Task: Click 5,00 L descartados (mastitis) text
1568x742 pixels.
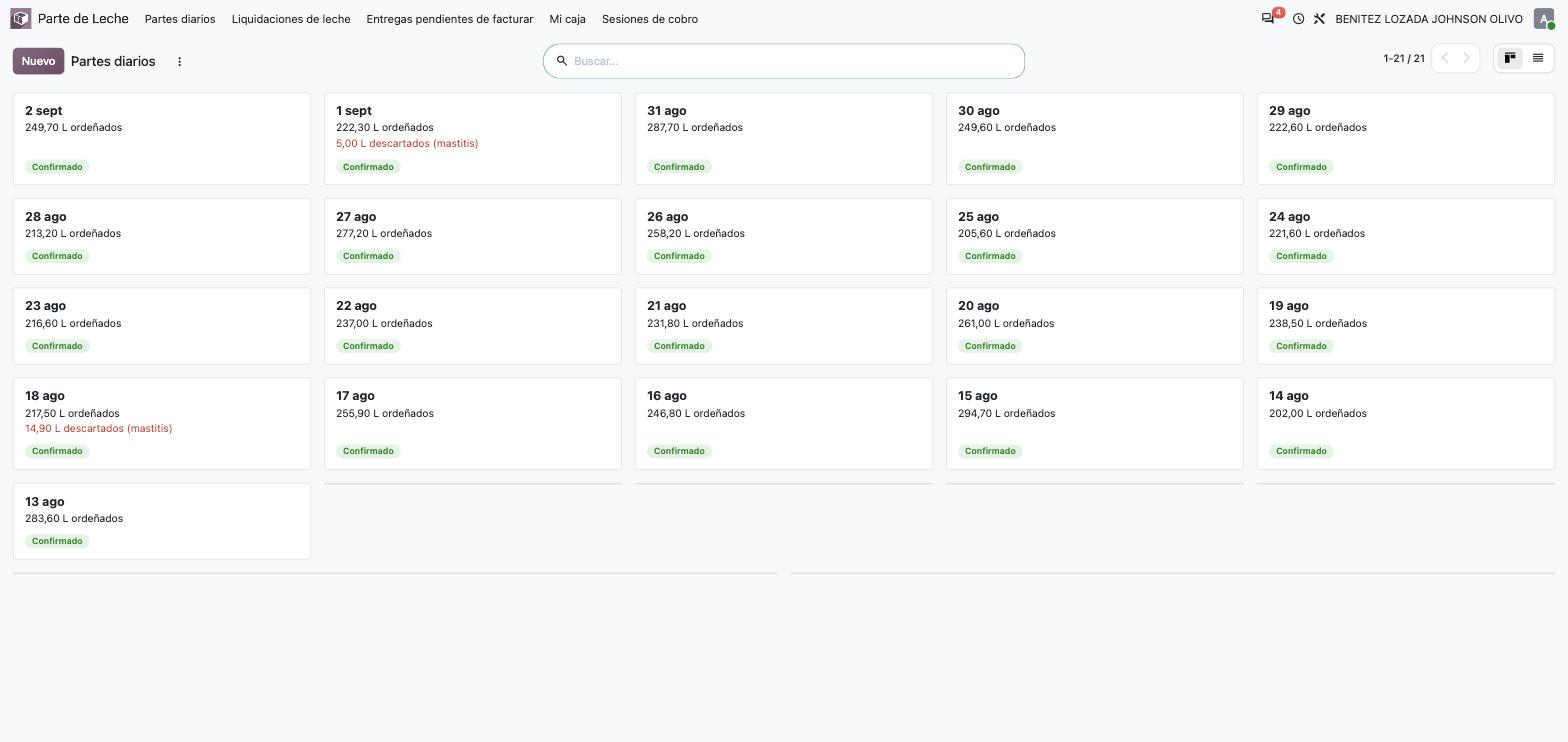Action: pos(407,143)
